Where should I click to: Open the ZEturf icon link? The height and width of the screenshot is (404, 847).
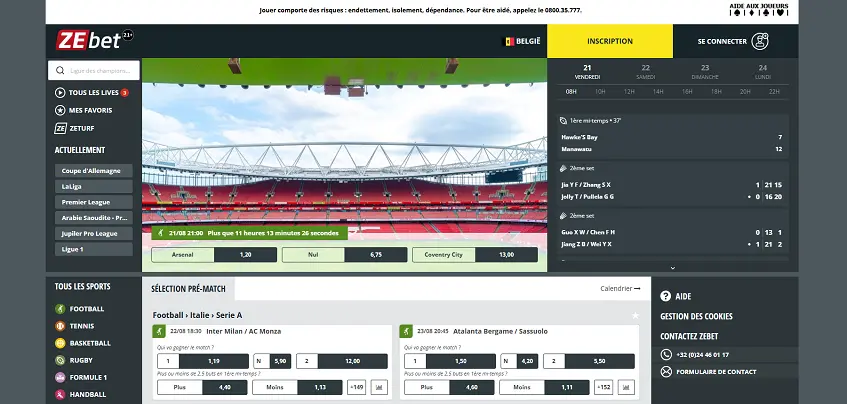point(60,129)
